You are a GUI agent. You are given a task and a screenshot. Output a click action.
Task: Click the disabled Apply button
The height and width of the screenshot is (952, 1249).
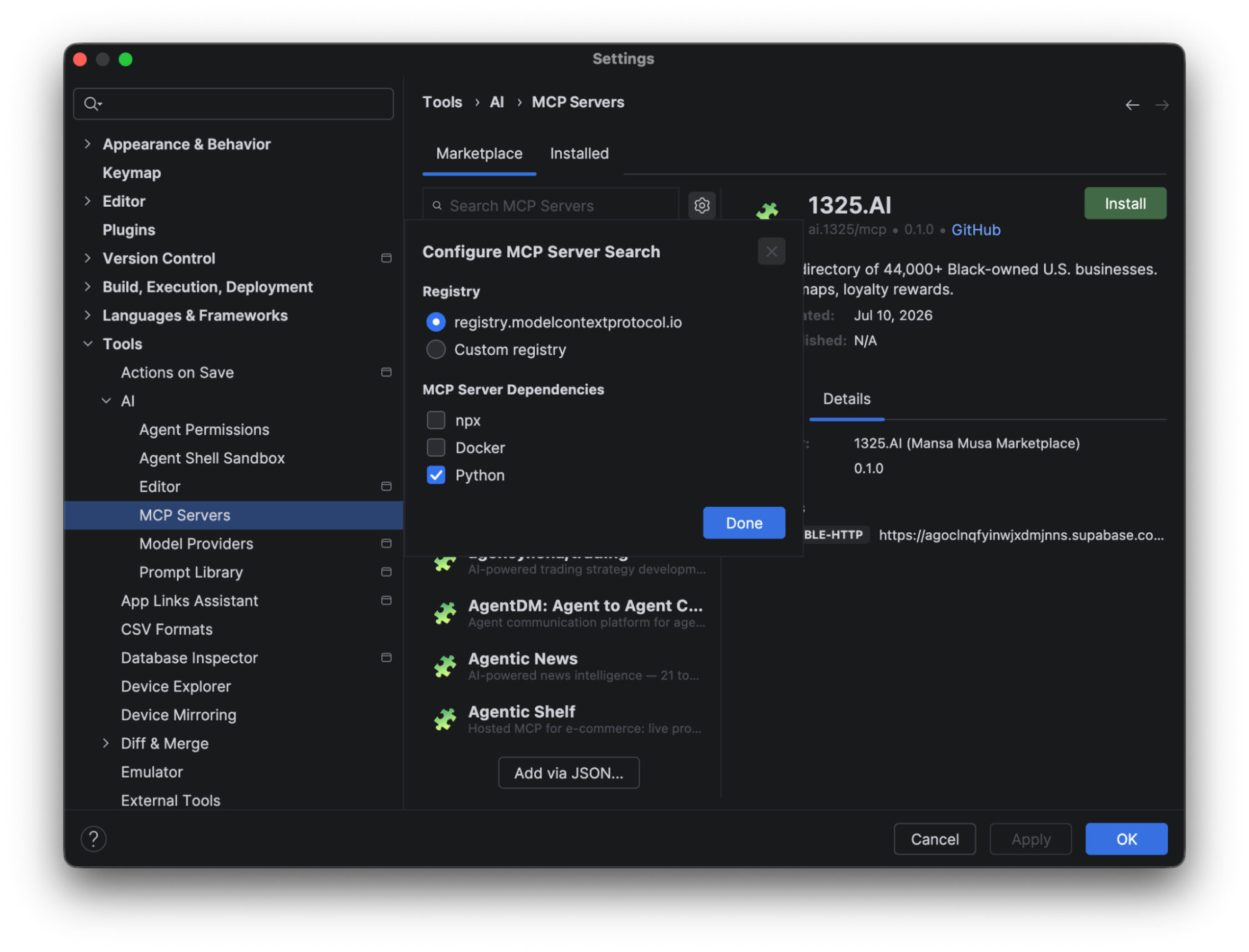(x=1030, y=839)
